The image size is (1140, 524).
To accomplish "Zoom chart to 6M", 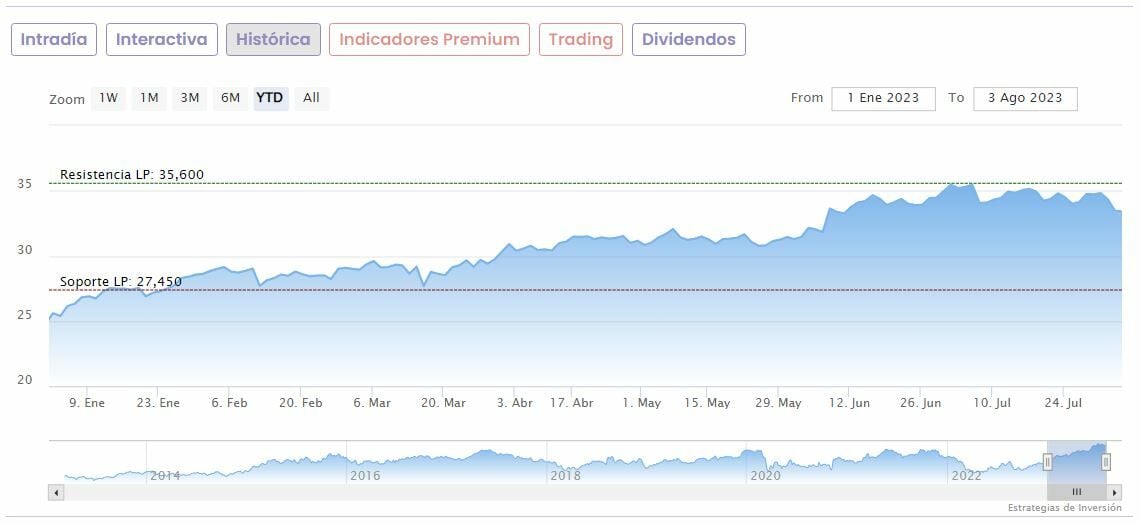I will tap(231, 98).
